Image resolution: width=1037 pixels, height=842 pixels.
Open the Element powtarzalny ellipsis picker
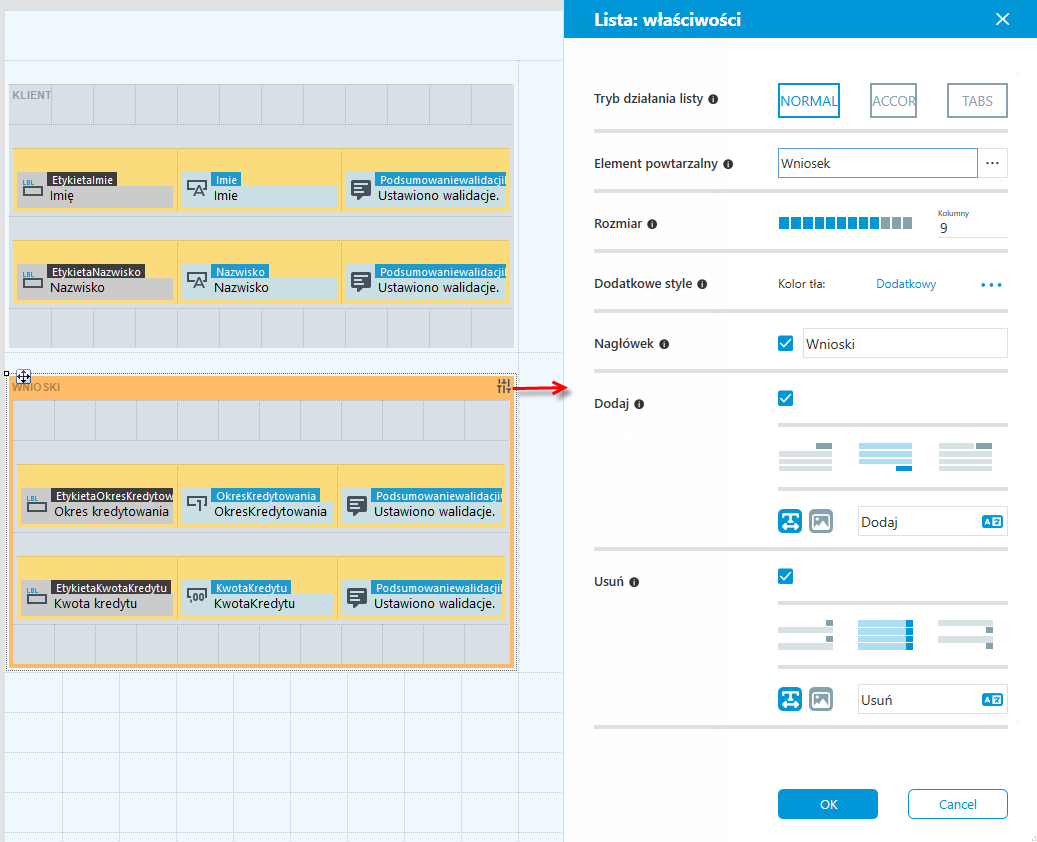click(992, 163)
